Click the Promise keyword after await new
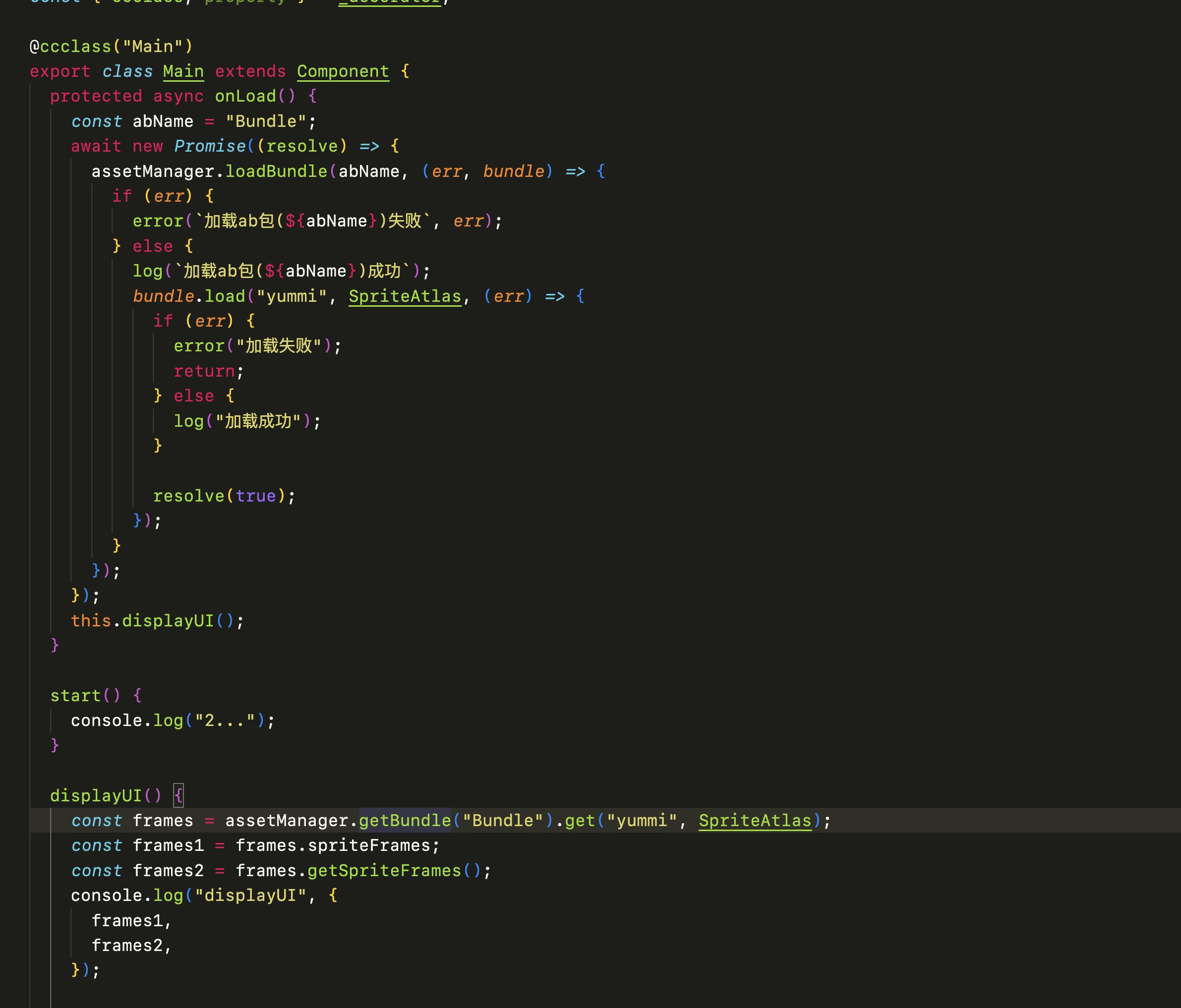 pyautogui.click(x=209, y=146)
